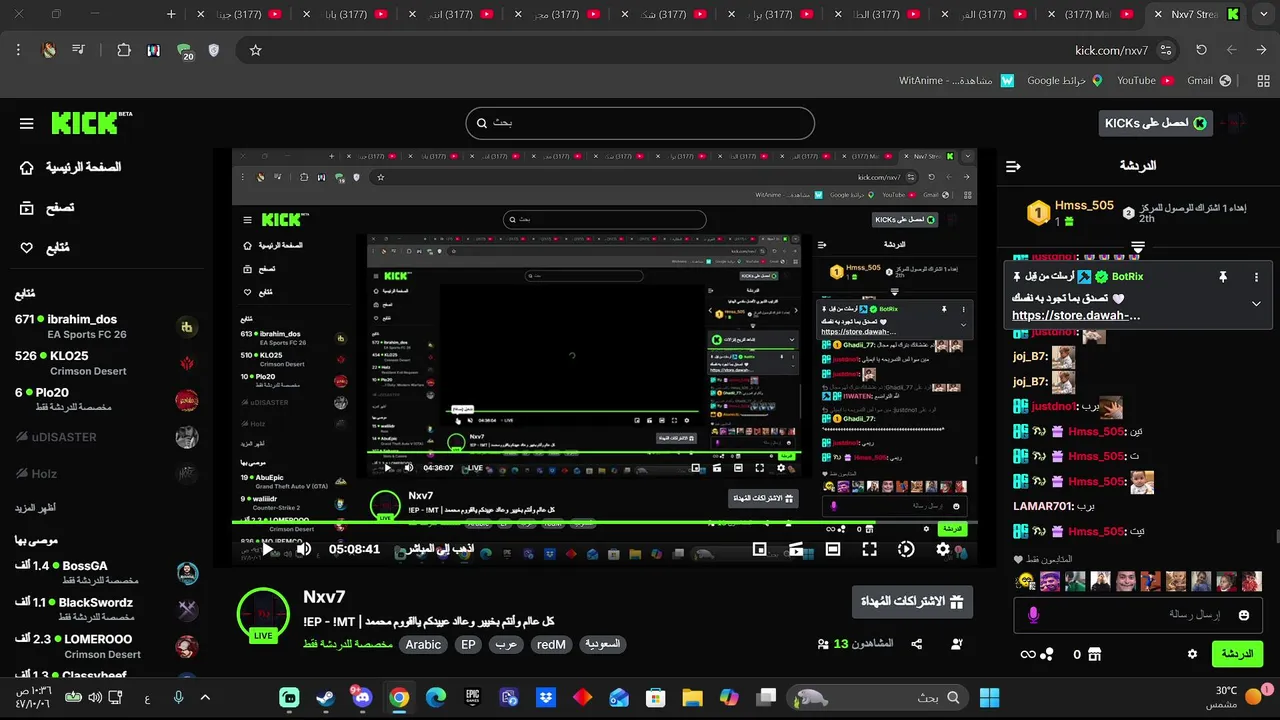Image resolution: width=1280 pixels, height=720 pixels.
Task: Open the extension showing badge 20
Action: pyautogui.click(x=184, y=51)
